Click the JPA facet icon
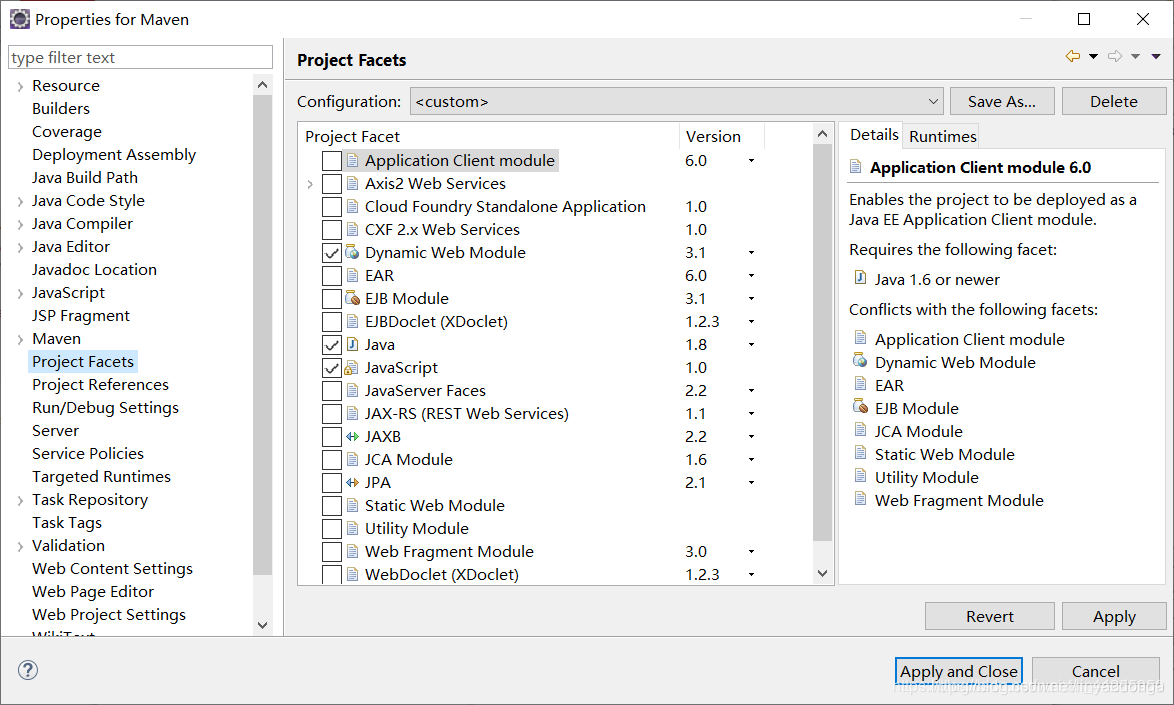This screenshot has width=1174, height=705. click(352, 483)
